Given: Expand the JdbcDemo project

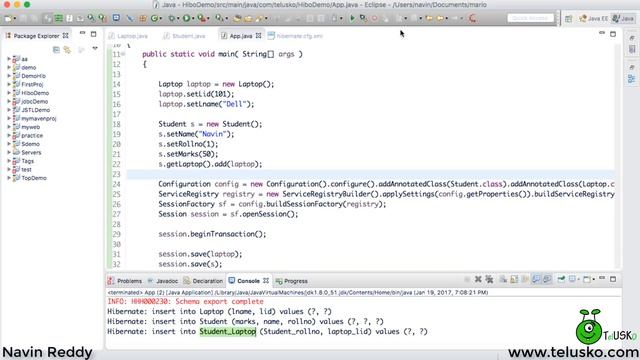Looking at the screenshot, I should [9, 102].
